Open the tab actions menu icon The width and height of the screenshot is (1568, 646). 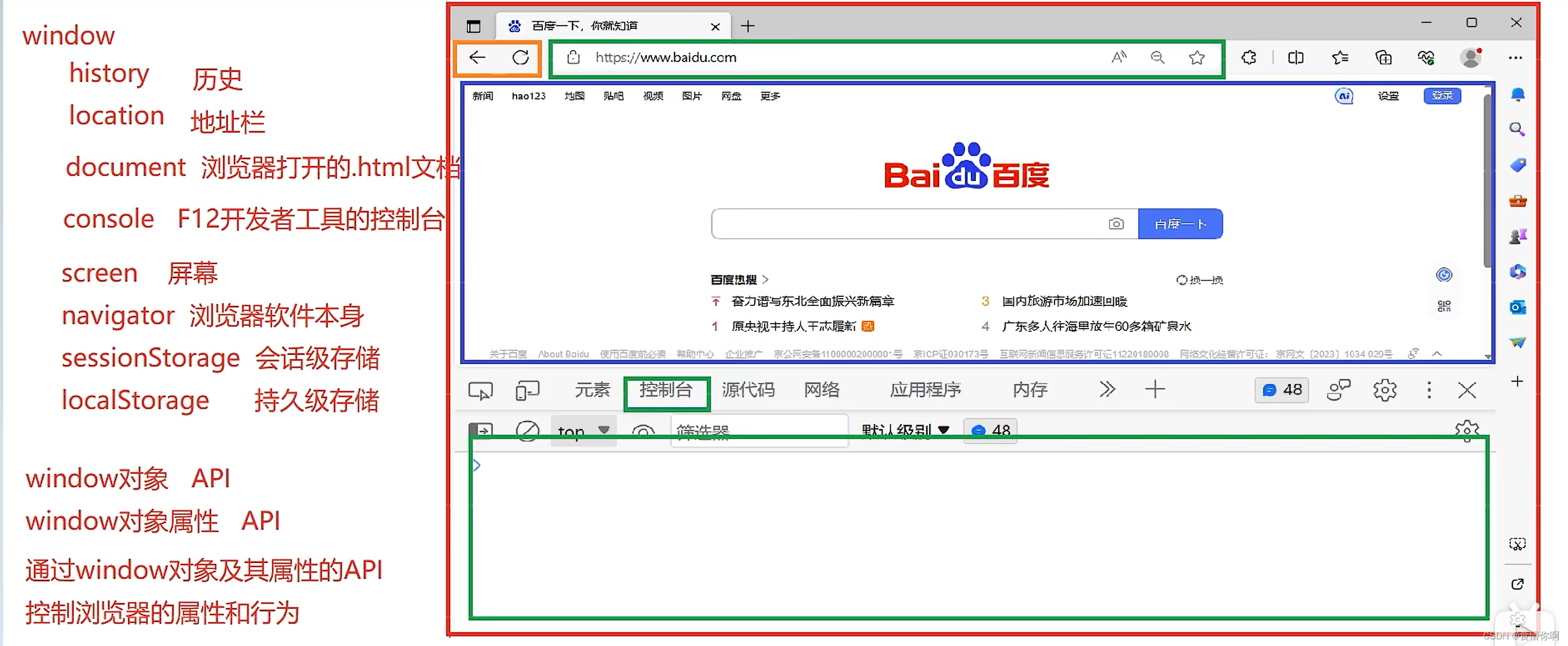474,26
